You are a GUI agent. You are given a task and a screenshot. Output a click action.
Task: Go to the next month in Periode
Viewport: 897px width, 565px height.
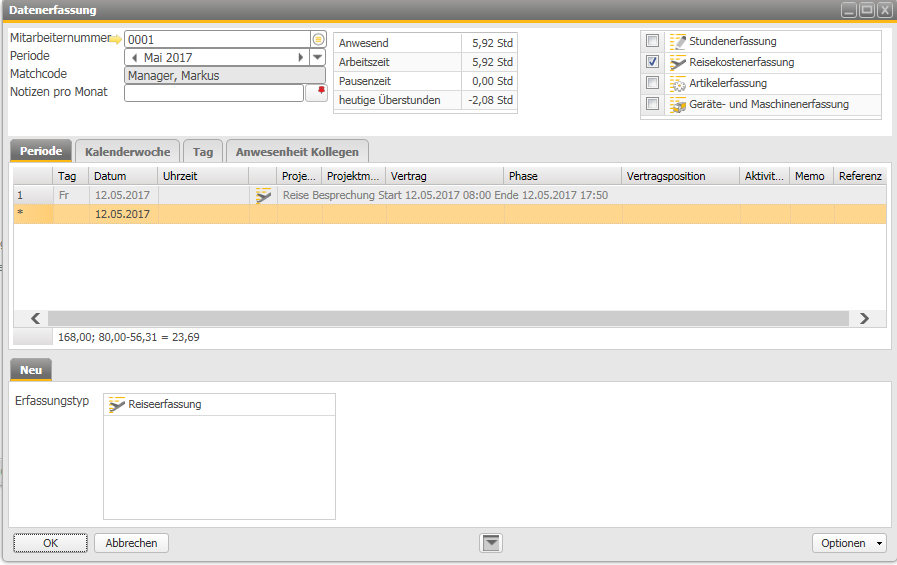point(302,58)
